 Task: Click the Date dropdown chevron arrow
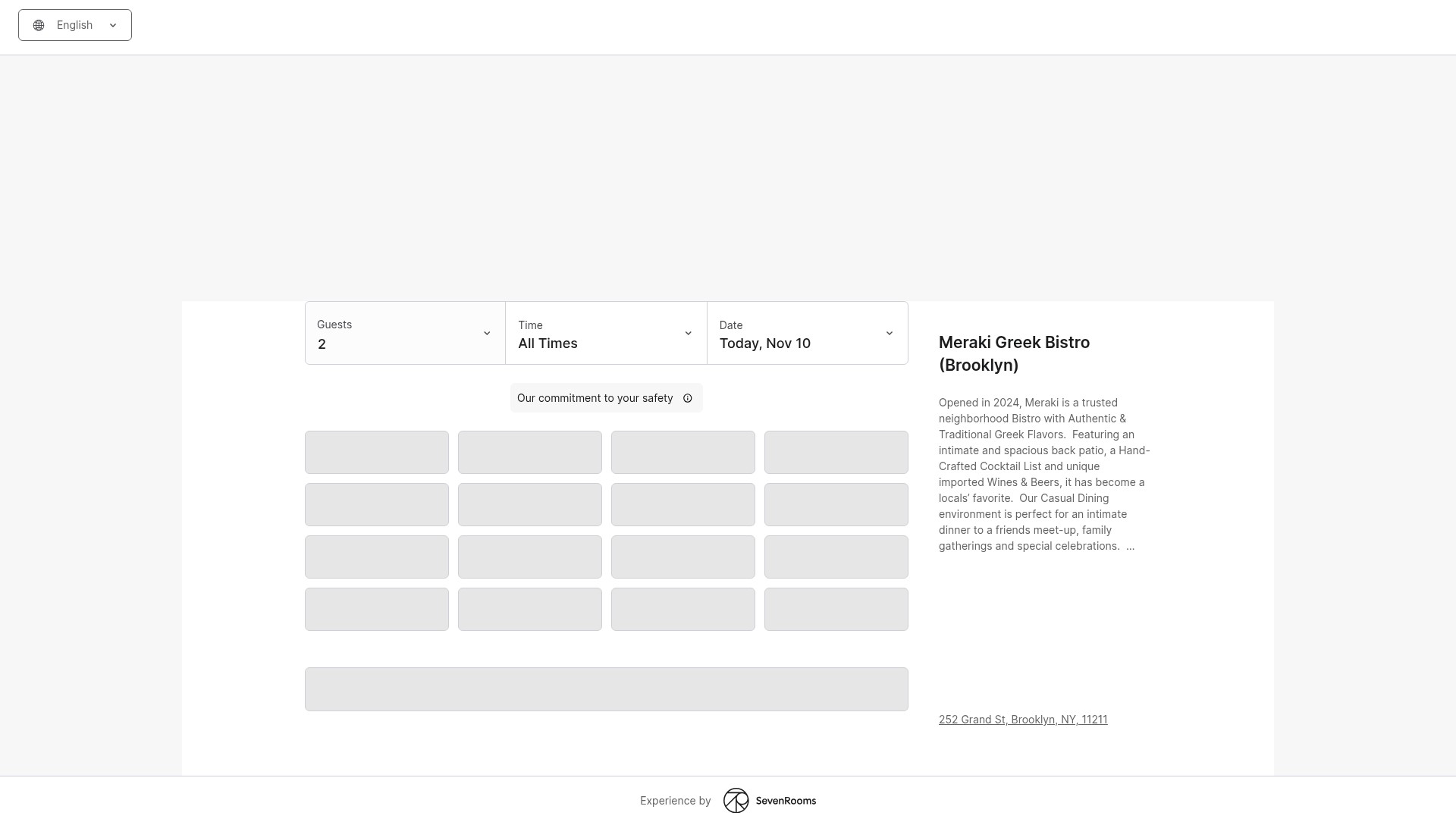(890, 334)
